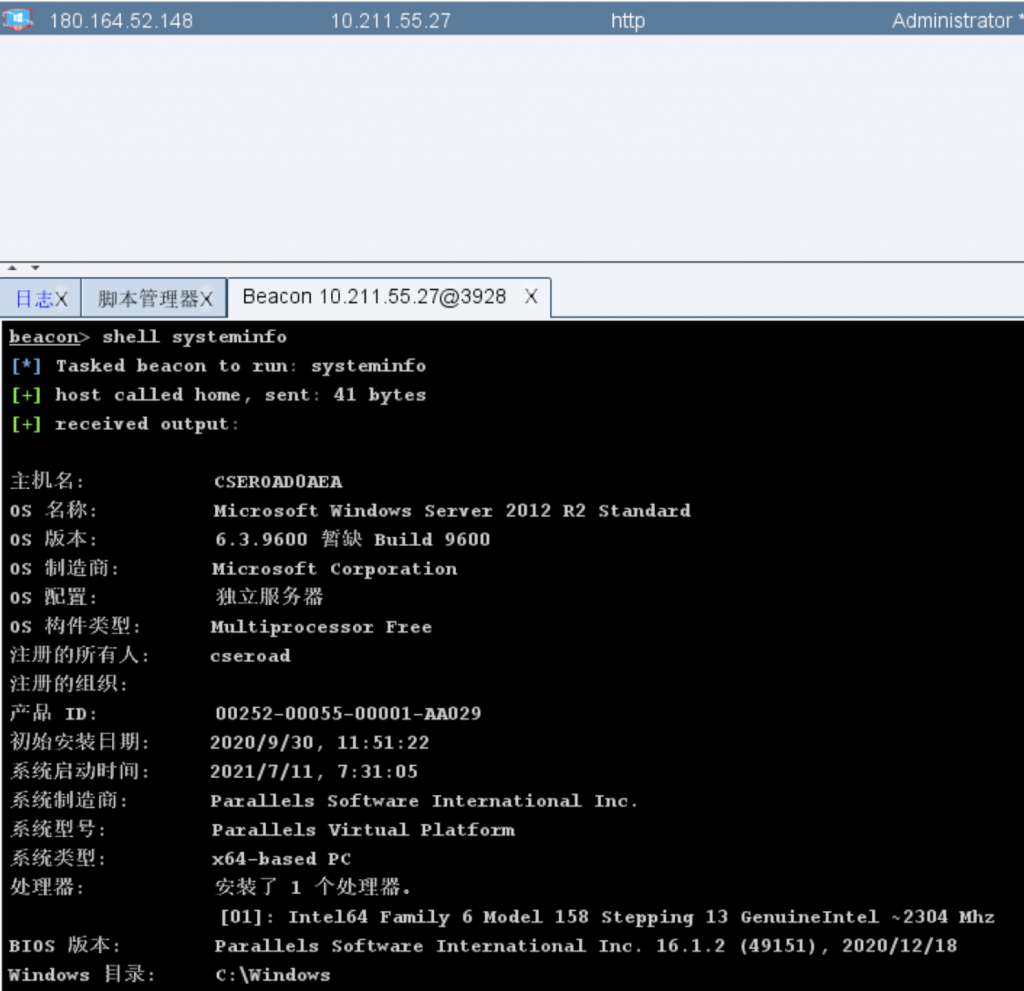Click the 系统启动时间 label
Screen dimensions: 1024x991
click(80, 771)
